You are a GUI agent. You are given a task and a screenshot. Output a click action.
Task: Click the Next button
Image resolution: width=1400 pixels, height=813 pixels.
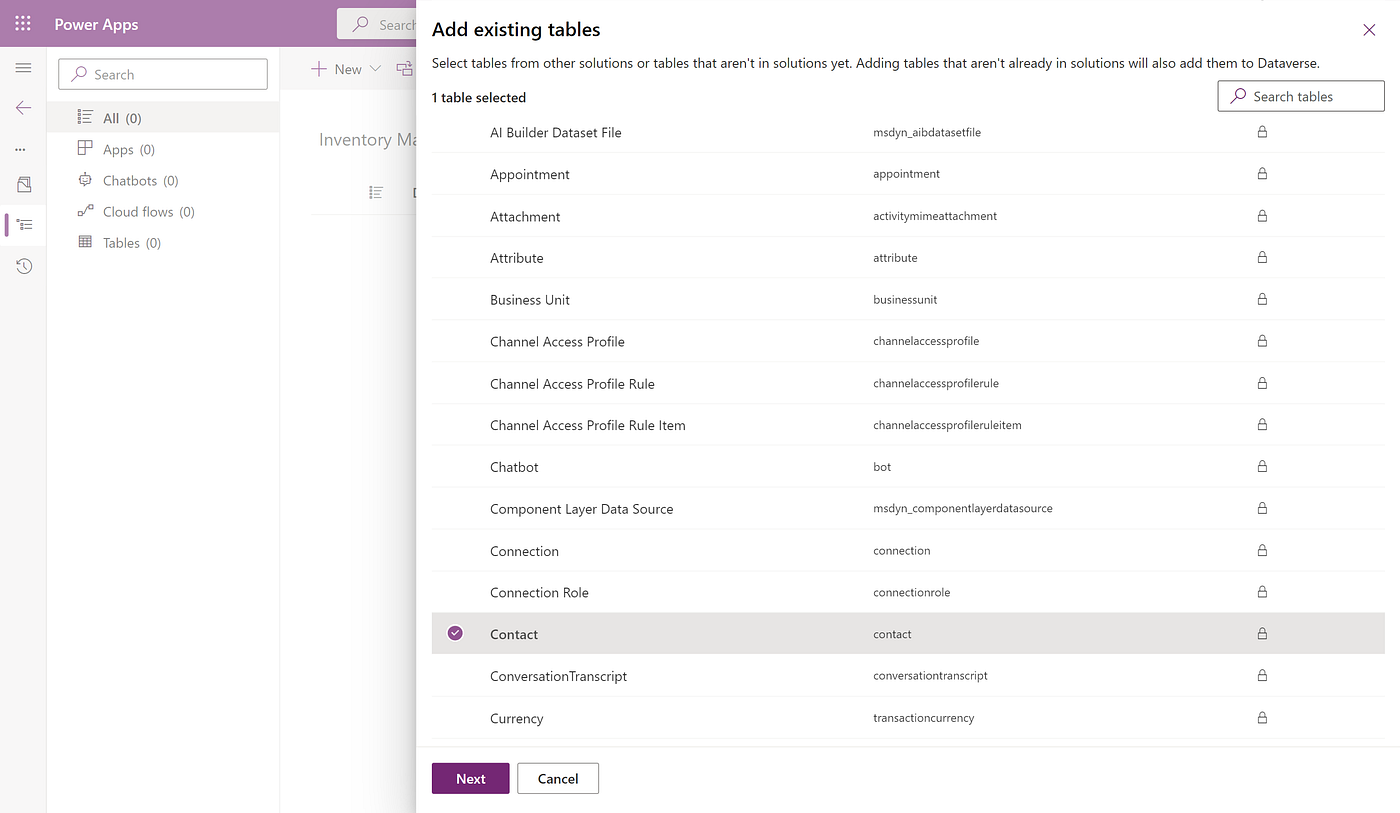coord(470,778)
